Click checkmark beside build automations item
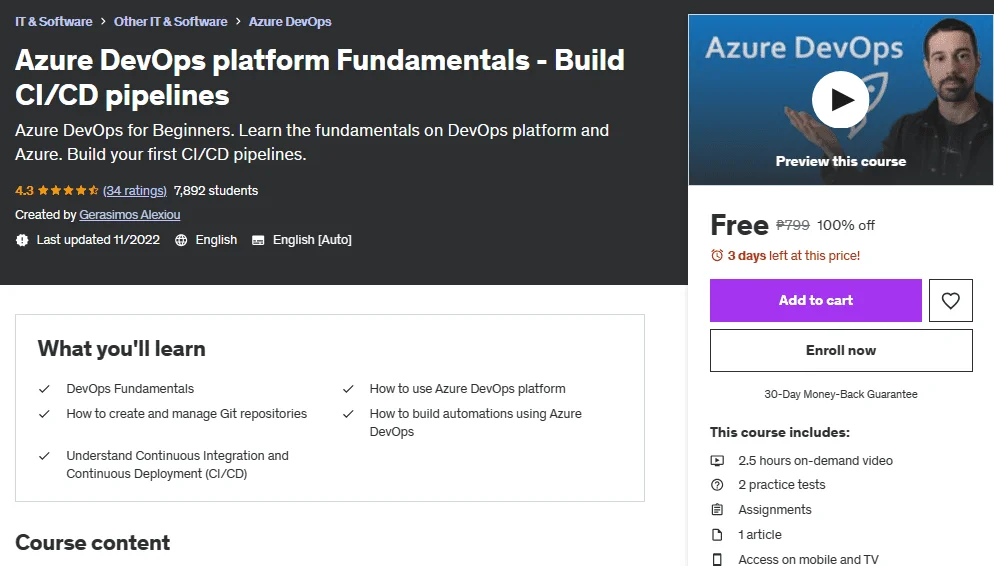The image size is (994, 566). tap(348, 414)
